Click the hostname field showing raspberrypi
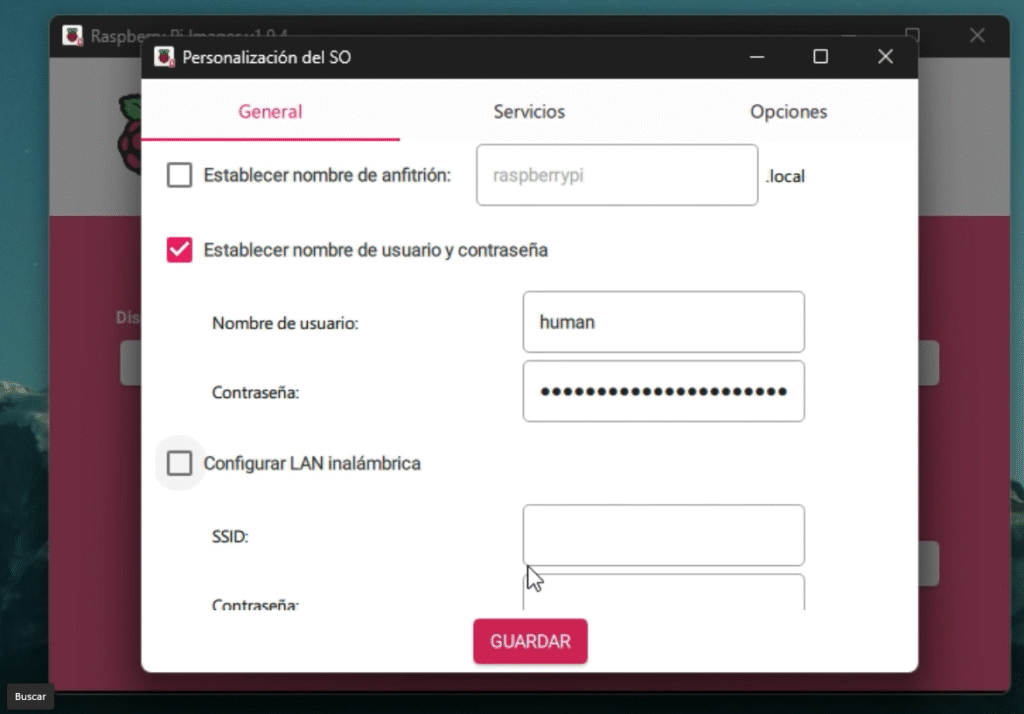Image resolution: width=1024 pixels, height=714 pixels. pos(617,175)
